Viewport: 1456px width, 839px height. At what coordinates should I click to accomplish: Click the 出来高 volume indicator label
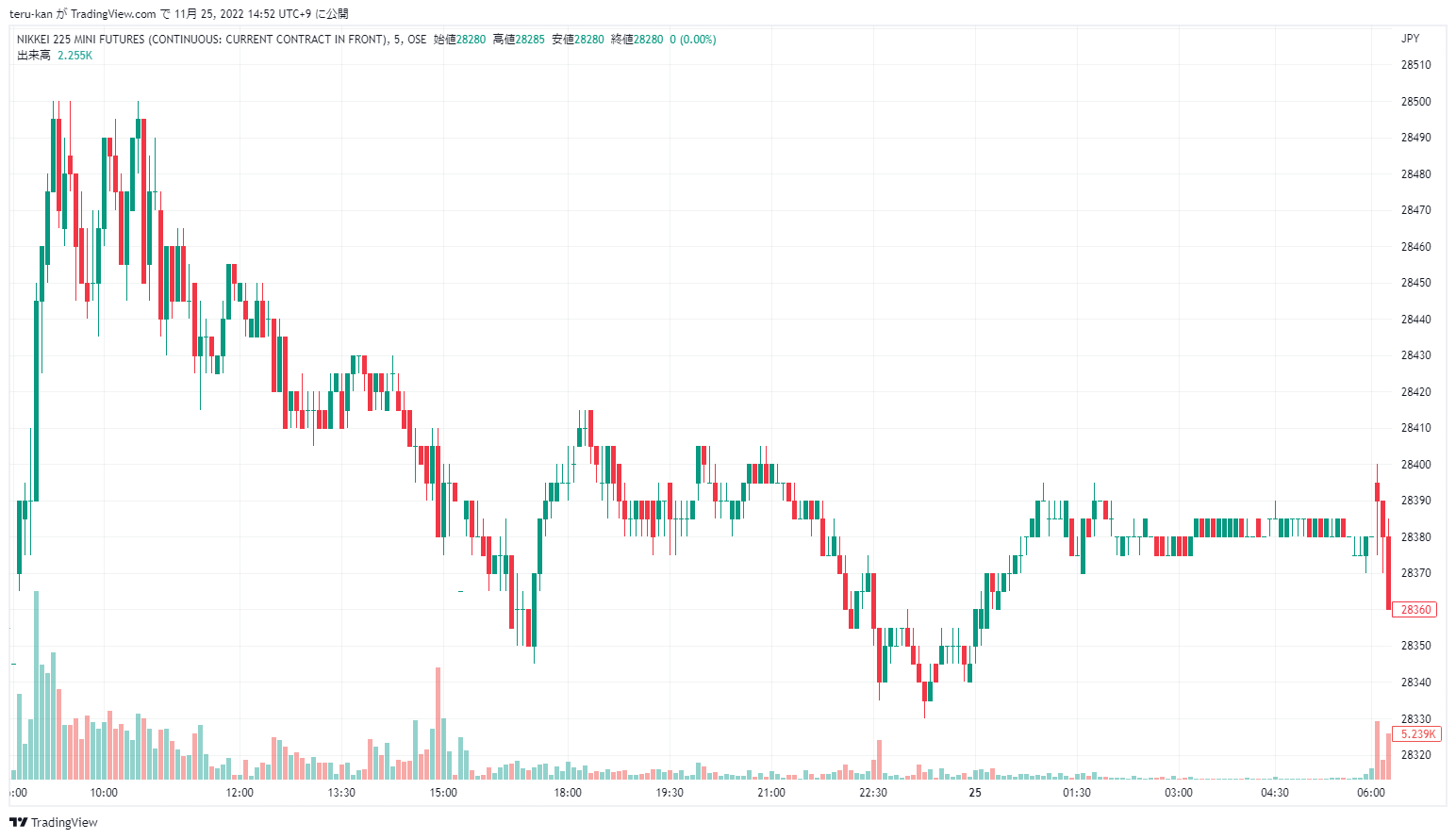pos(34,56)
